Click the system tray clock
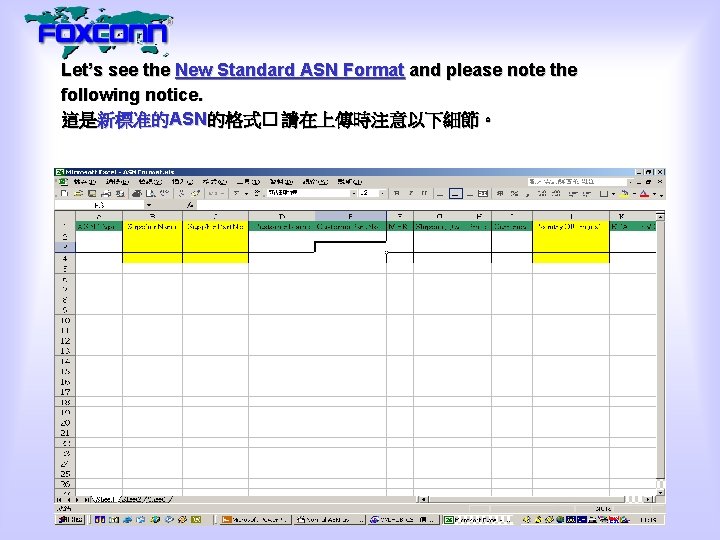Viewport: 720px width, 540px height. pyautogui.click(x=647, y=519)
